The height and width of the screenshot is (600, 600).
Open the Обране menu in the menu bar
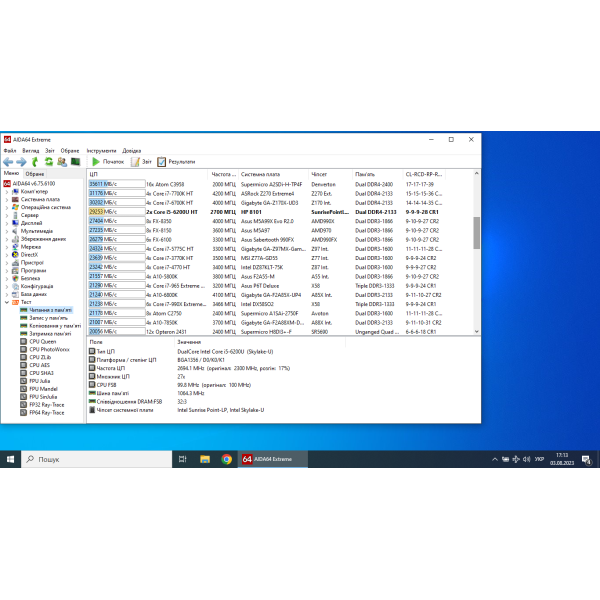point(70,151)
